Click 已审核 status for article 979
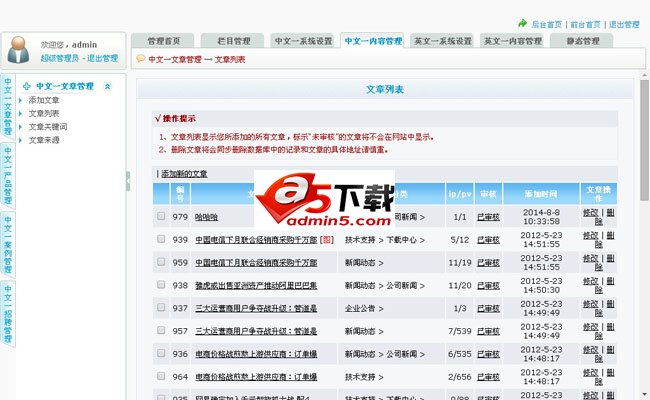This screenshot has width=650, height=400. (488, 217)
